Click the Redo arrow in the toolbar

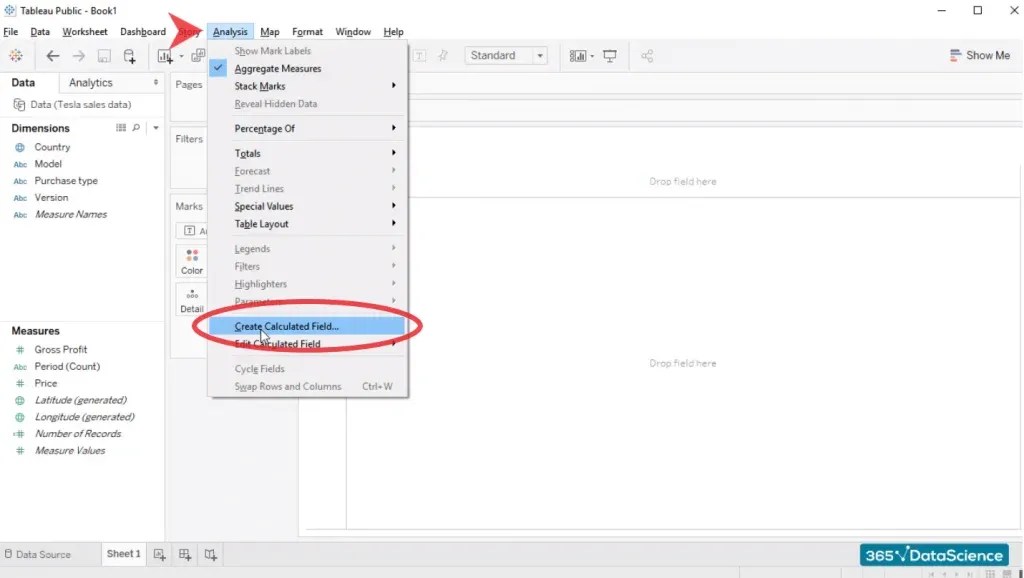tap(78, 55)
